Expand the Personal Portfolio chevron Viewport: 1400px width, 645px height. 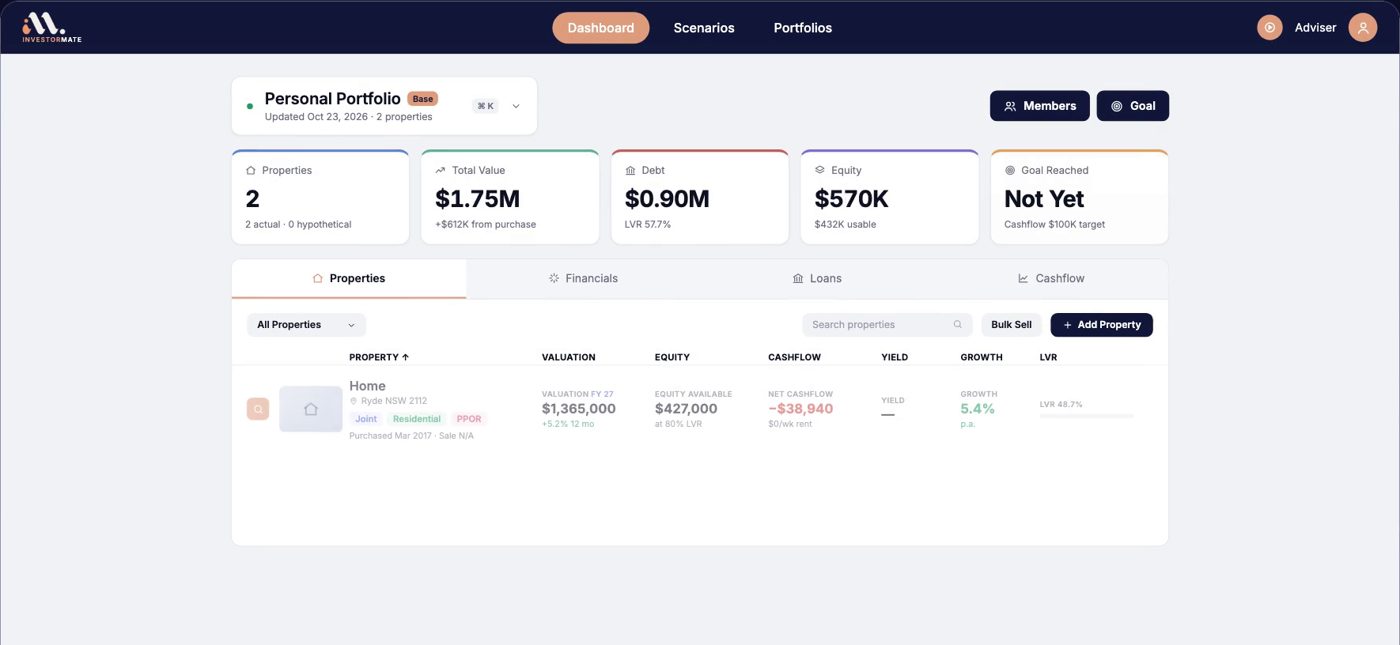516,106
